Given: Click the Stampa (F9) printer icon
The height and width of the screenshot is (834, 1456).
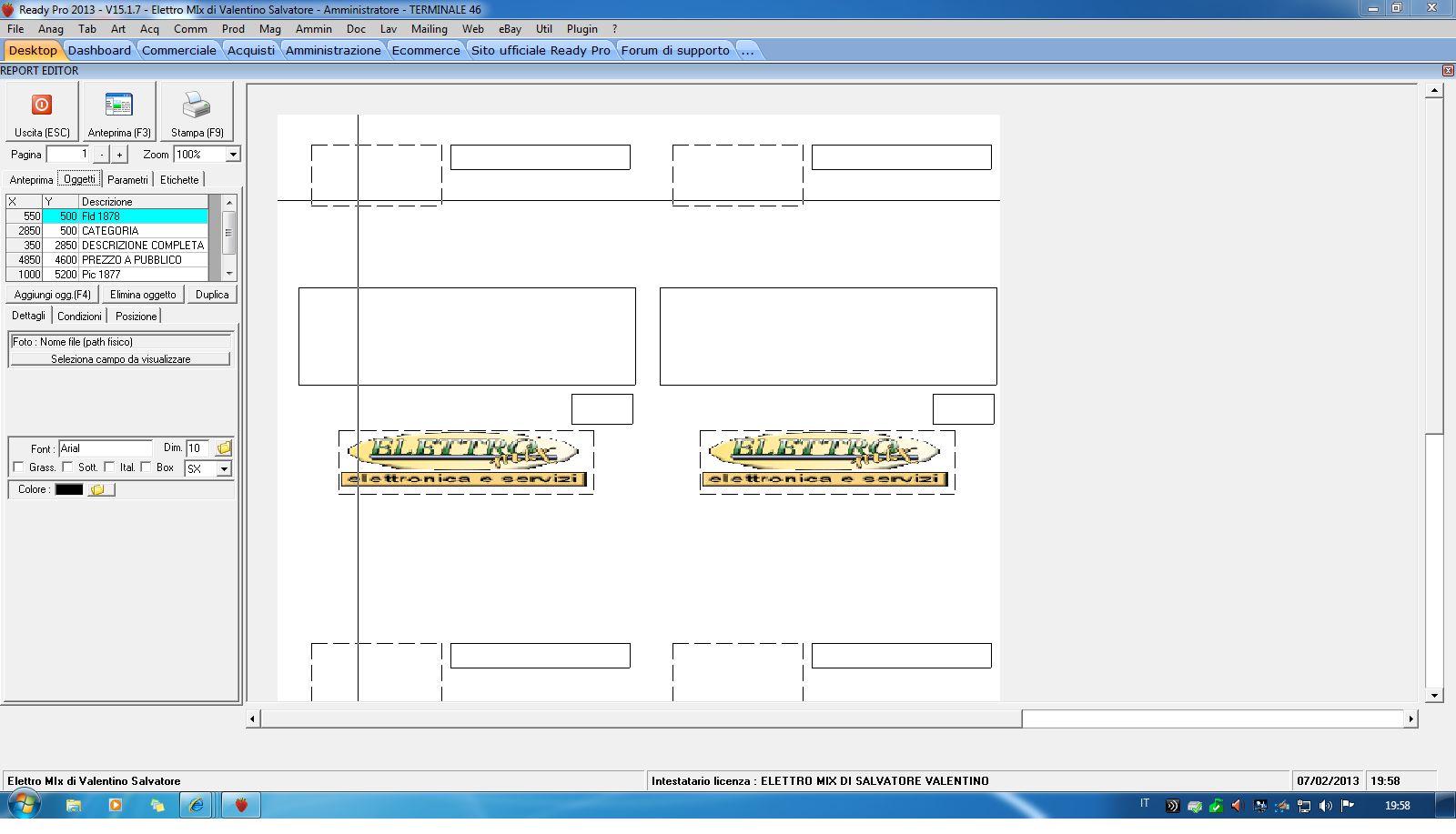Looking at the screenshot, I should pos(197,111).
